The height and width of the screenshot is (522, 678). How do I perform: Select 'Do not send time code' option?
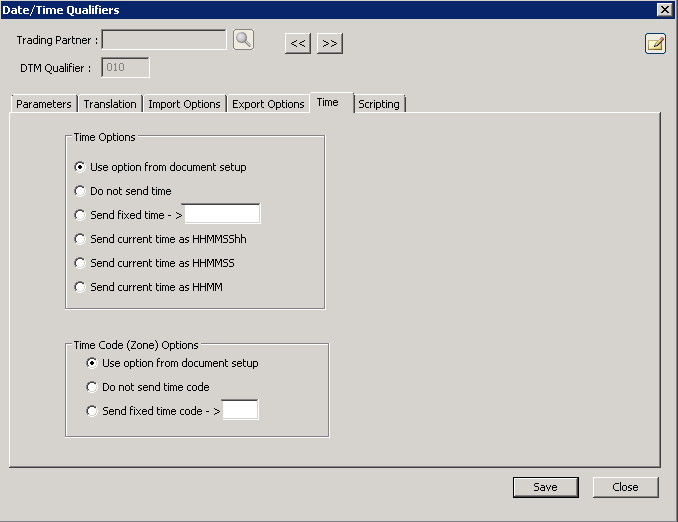[x=93, y=387]
